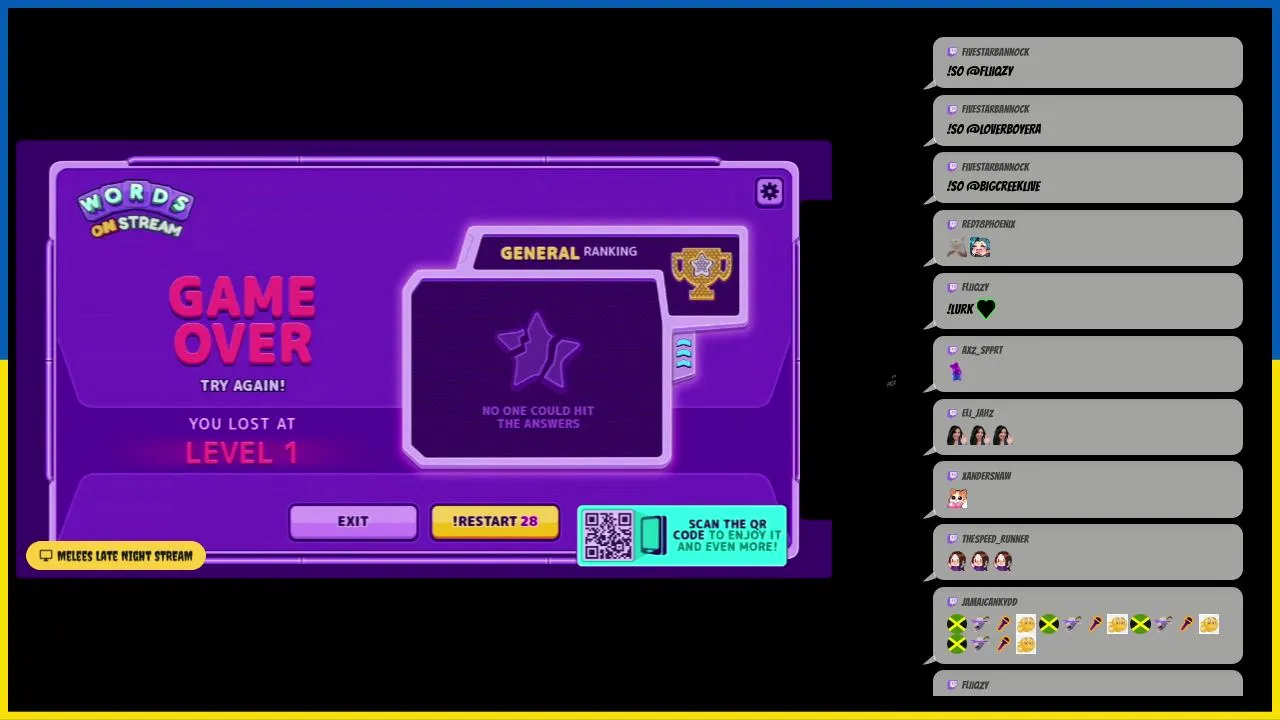
Task: Click 'No one could hit the answers' text
Action: click(538, 417)
